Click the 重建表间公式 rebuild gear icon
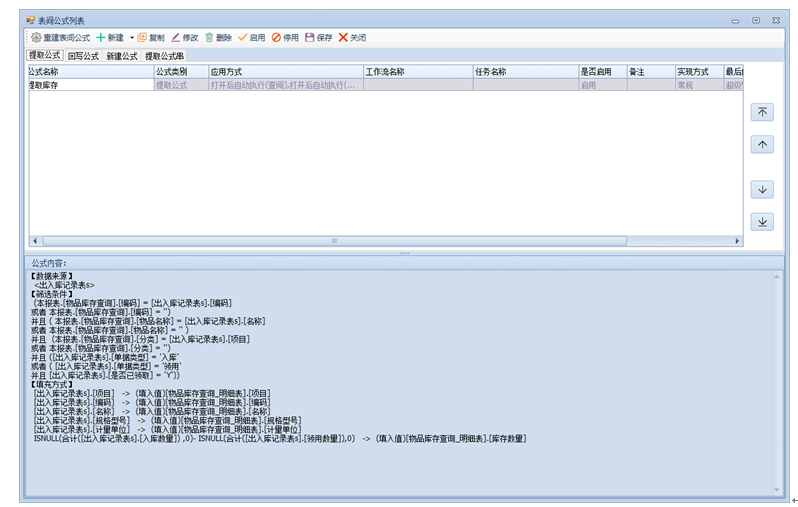 pyautogui.click(x=36, y=38)
